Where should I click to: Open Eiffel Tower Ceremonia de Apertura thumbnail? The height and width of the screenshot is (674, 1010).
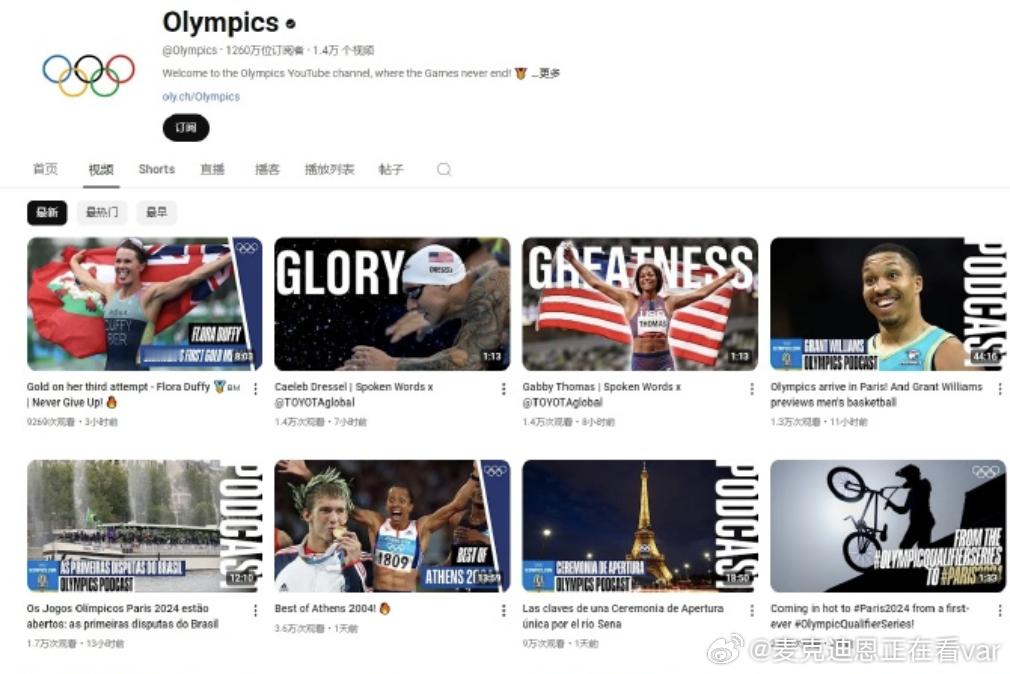[x=640, y=526]
